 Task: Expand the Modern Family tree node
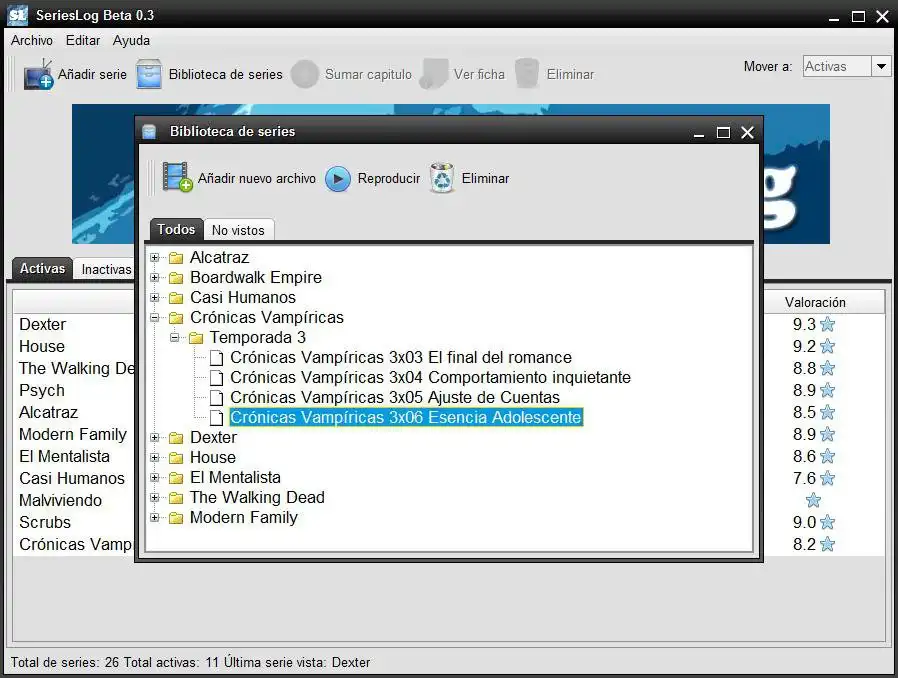click(155, 518)
